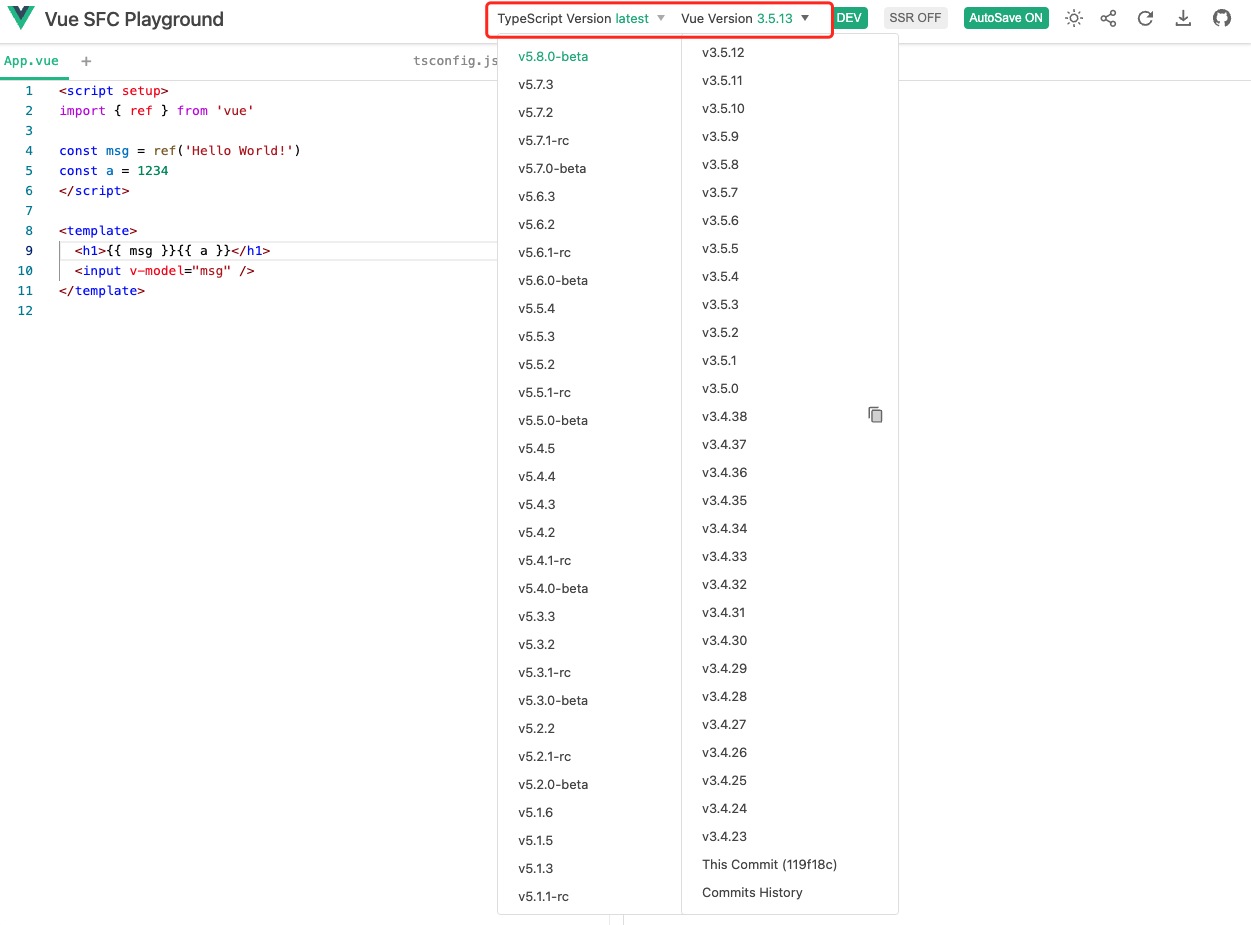
Task: Select TypeScript v5.3.0-beta
Action: 553,701
